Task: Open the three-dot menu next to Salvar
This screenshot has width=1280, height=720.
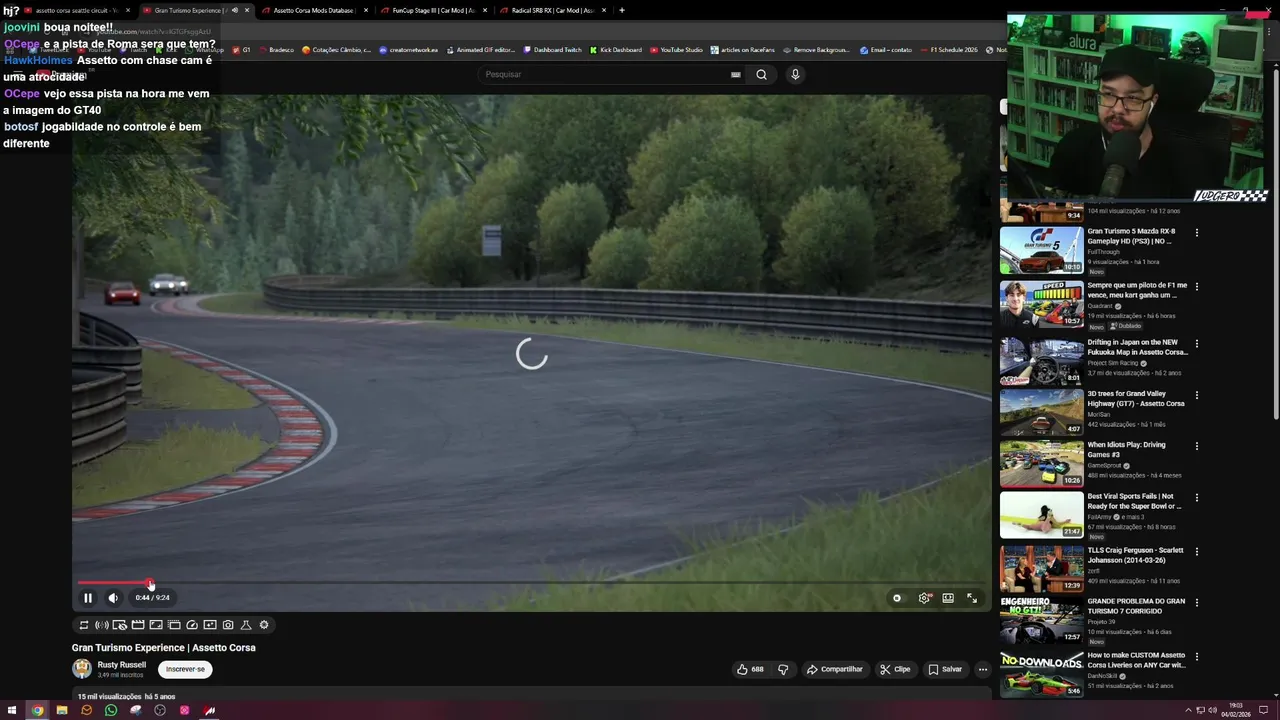Action: coord(983,669)
